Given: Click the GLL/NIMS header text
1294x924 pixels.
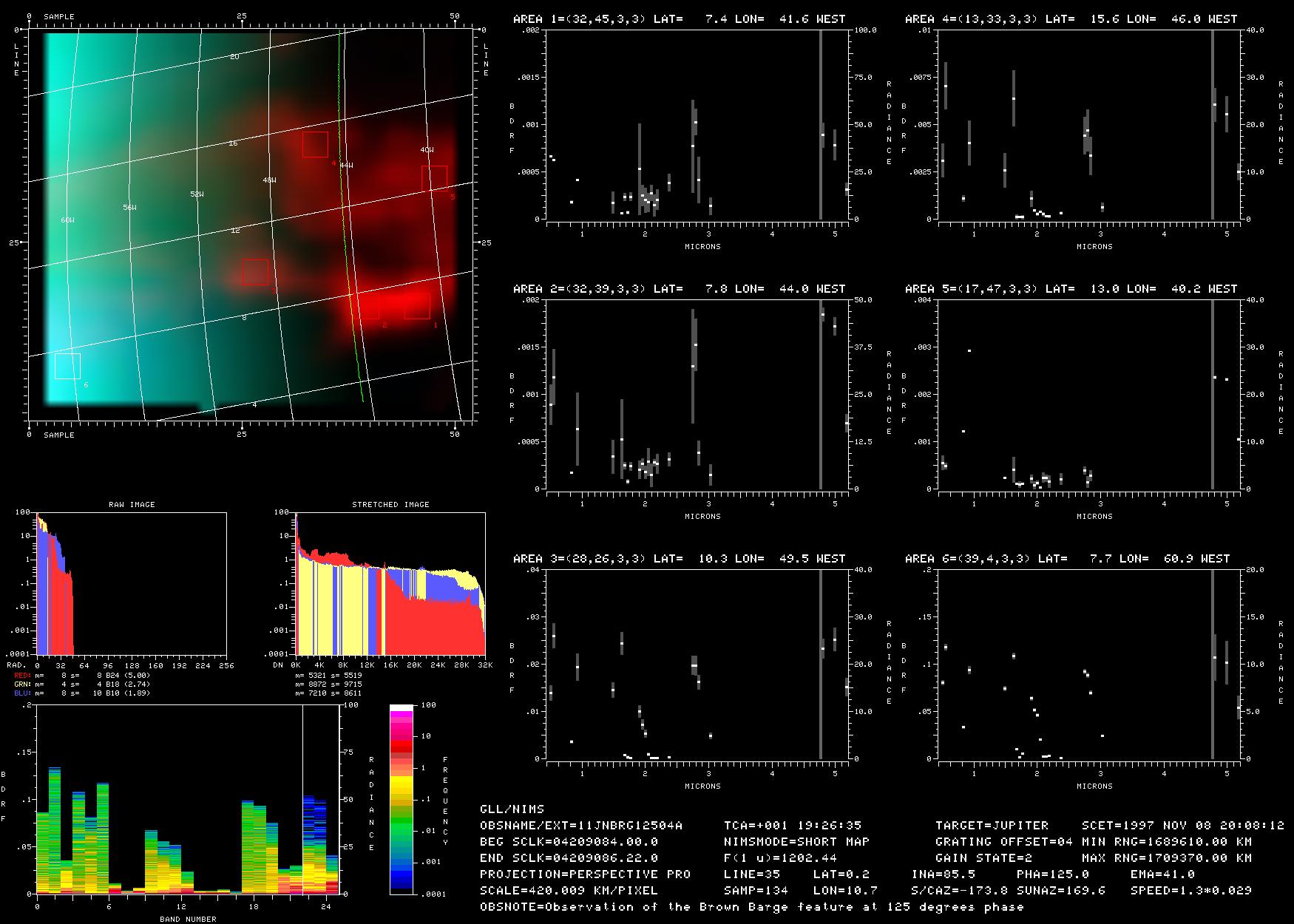Looking at the screenshot, I should [512, 809].
